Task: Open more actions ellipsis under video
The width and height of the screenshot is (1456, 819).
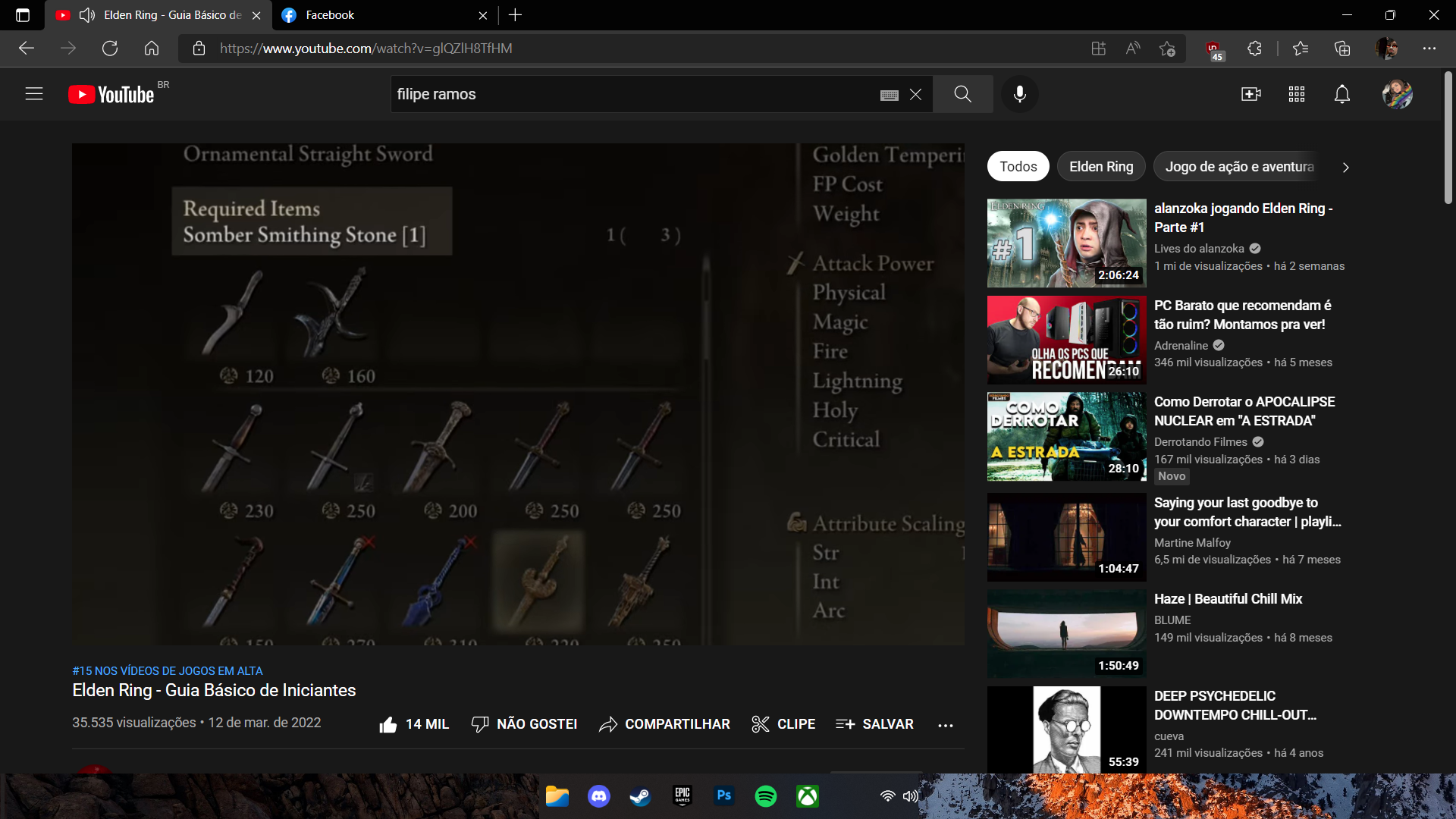Action: coord(945,725)
